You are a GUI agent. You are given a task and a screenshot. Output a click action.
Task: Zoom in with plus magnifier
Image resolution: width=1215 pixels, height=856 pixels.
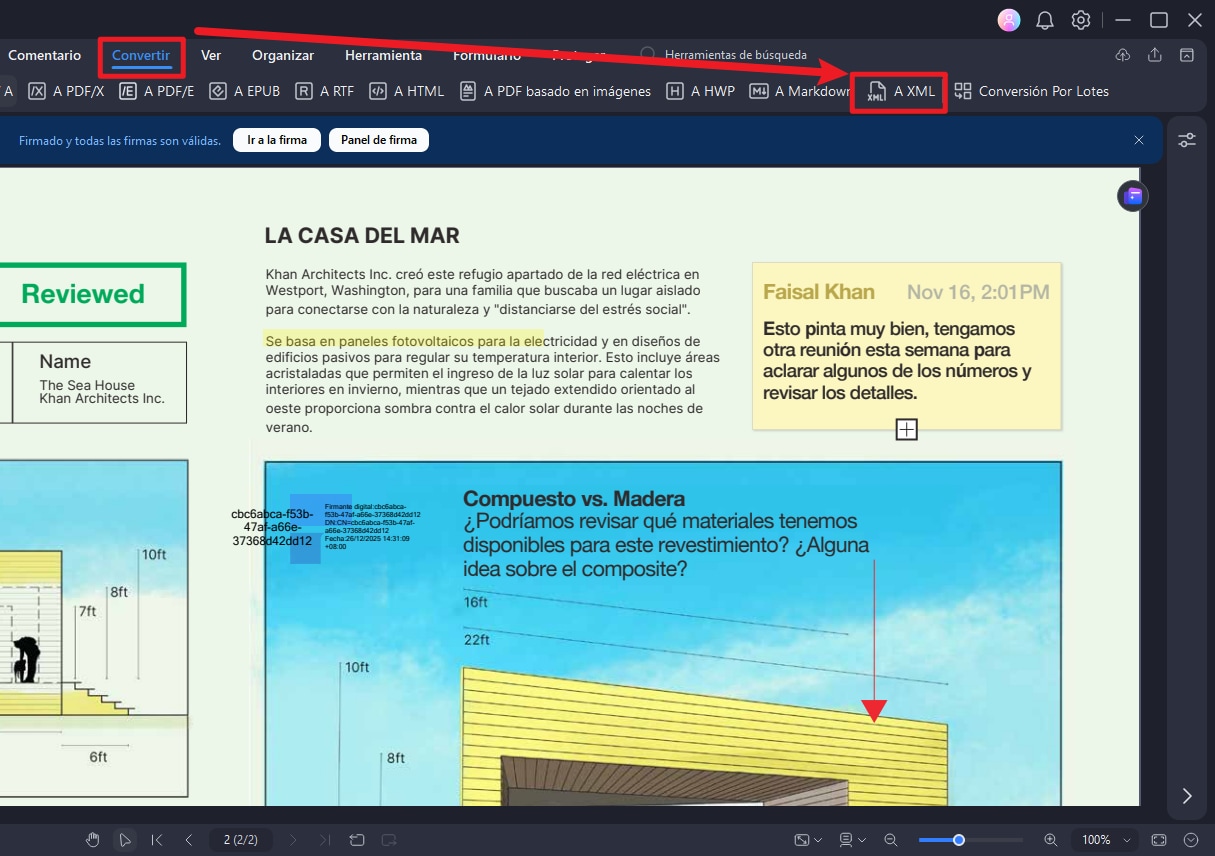click(1050, 840)
